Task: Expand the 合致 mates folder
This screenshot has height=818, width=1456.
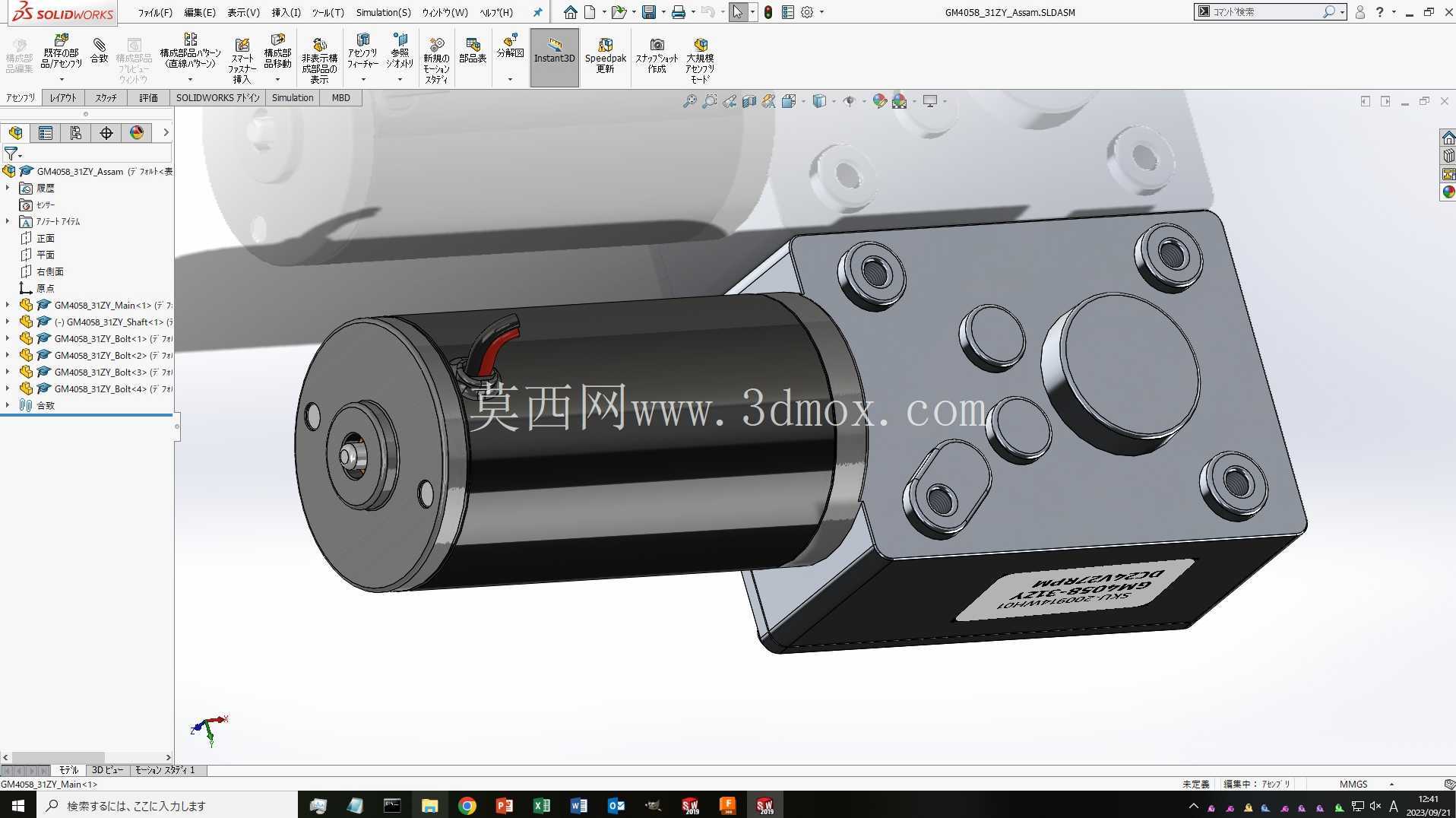Action: tap(8, 405)
